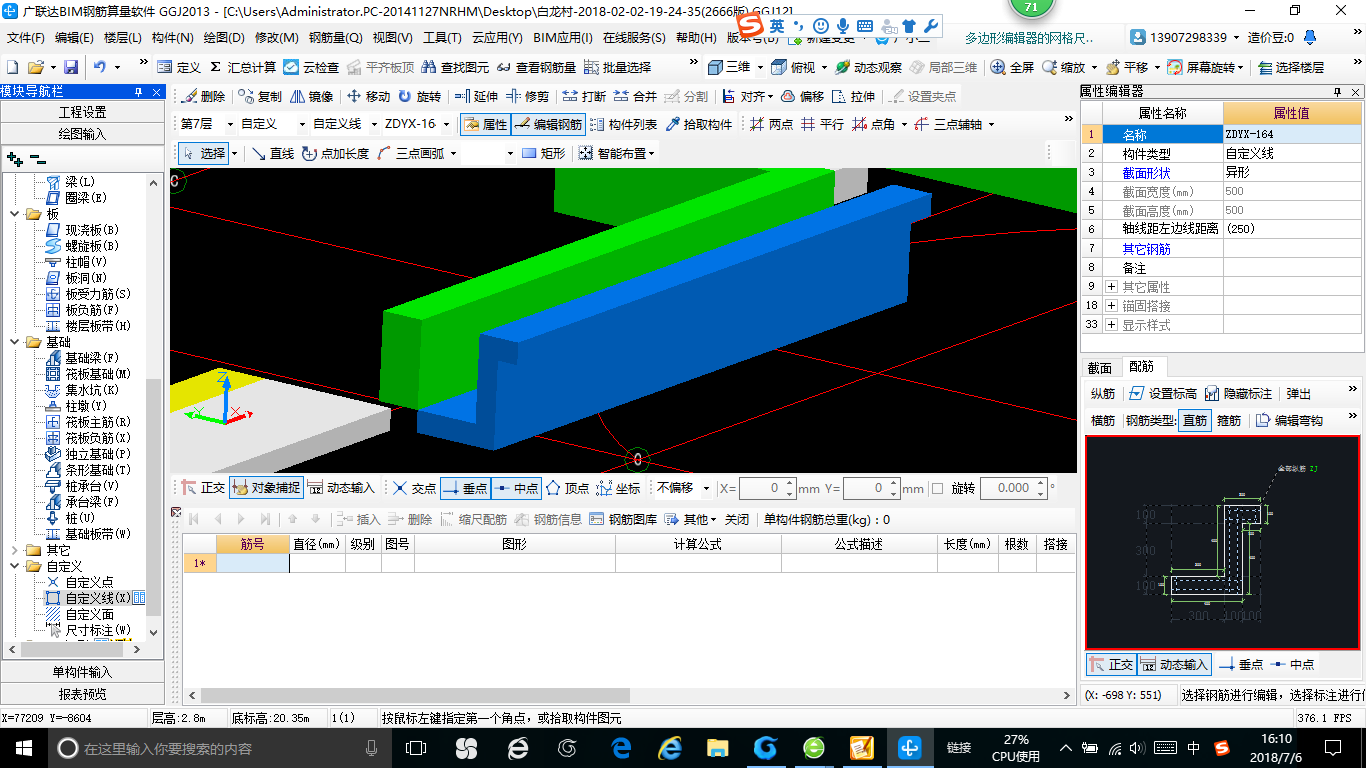Toggle the 编辑钢筋 edit rebar button
1366x768 pixels.
pos(548,124)
